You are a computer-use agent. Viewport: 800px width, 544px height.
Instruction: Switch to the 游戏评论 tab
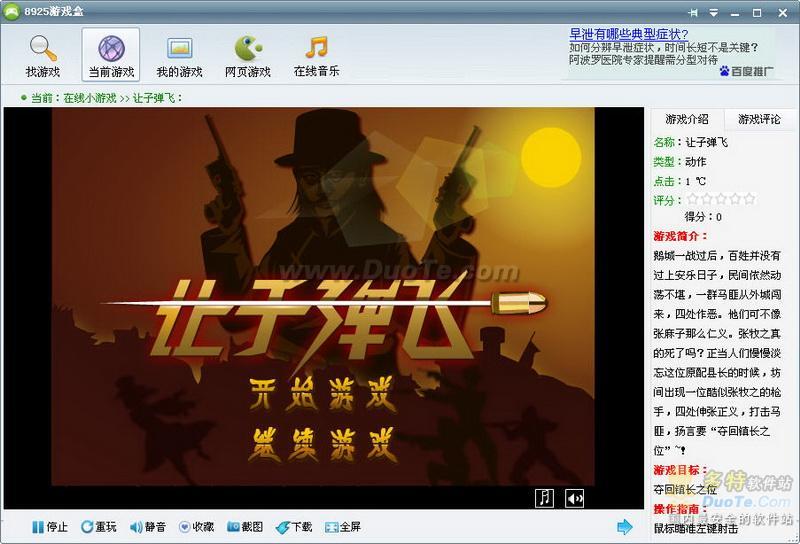759,119
